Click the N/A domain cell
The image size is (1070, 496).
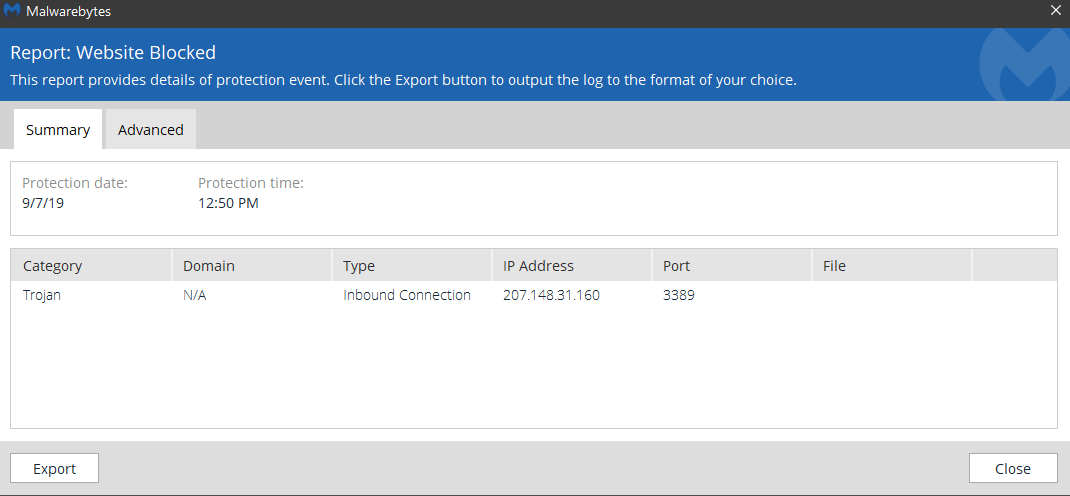(194, 295)
